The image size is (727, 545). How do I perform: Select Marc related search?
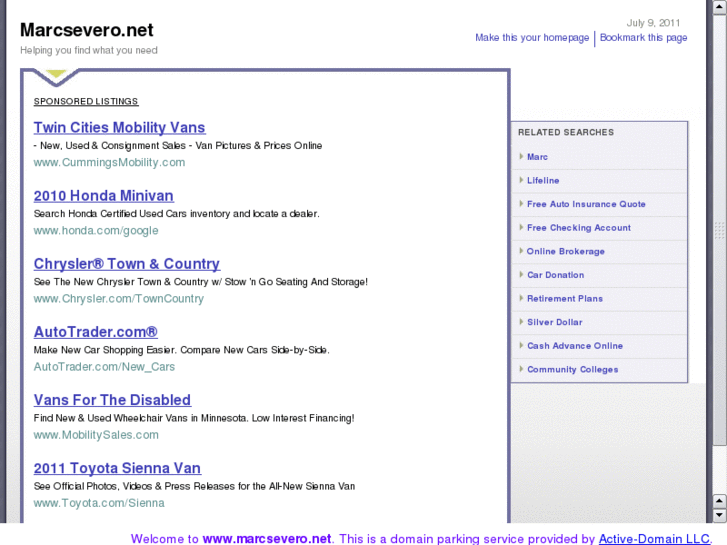click(537, 157)
